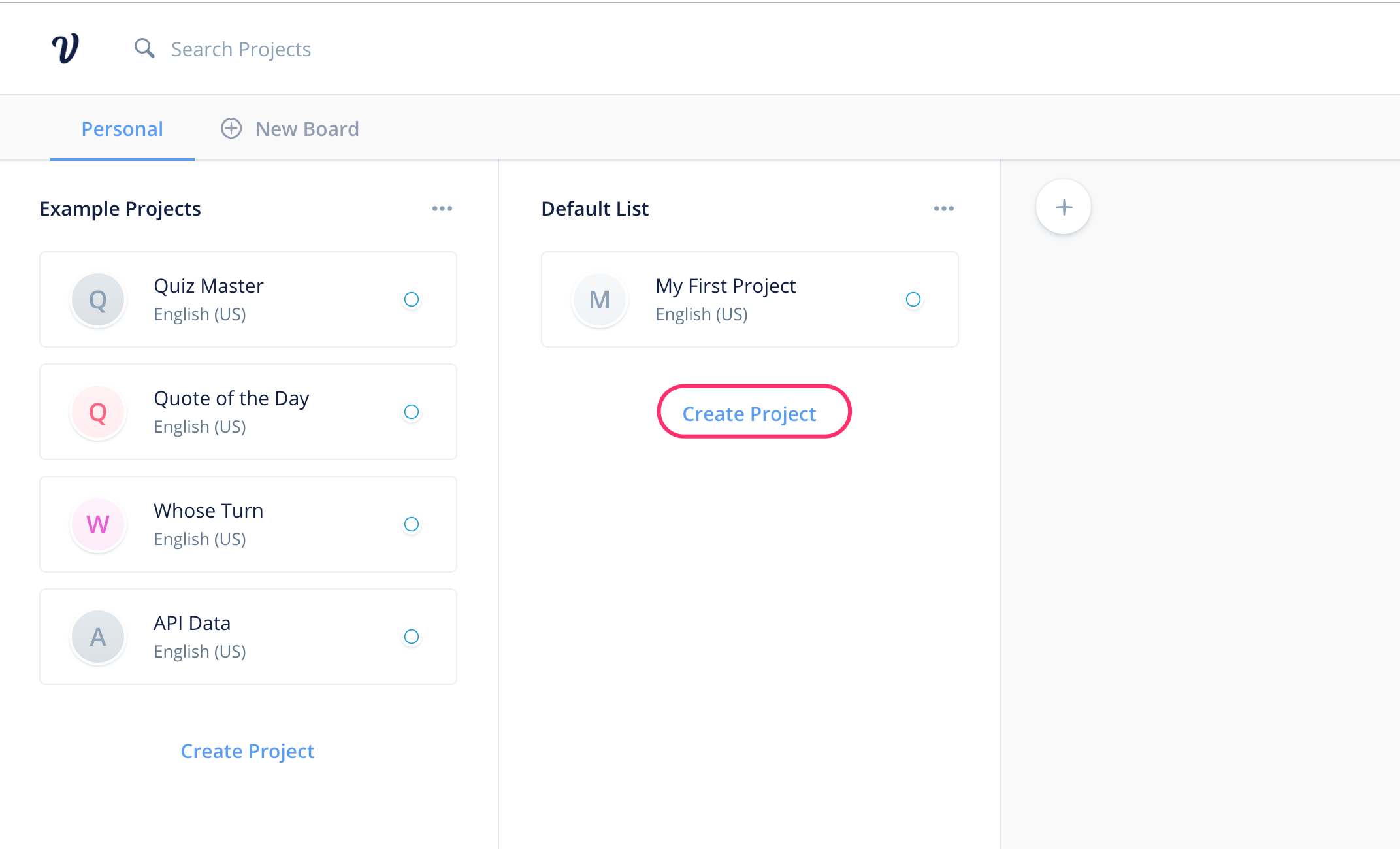Image resolution: width=1400 pixels, height=849 pixels.
Task: Click the My First Project M avatar
Action: click(599, 300)
